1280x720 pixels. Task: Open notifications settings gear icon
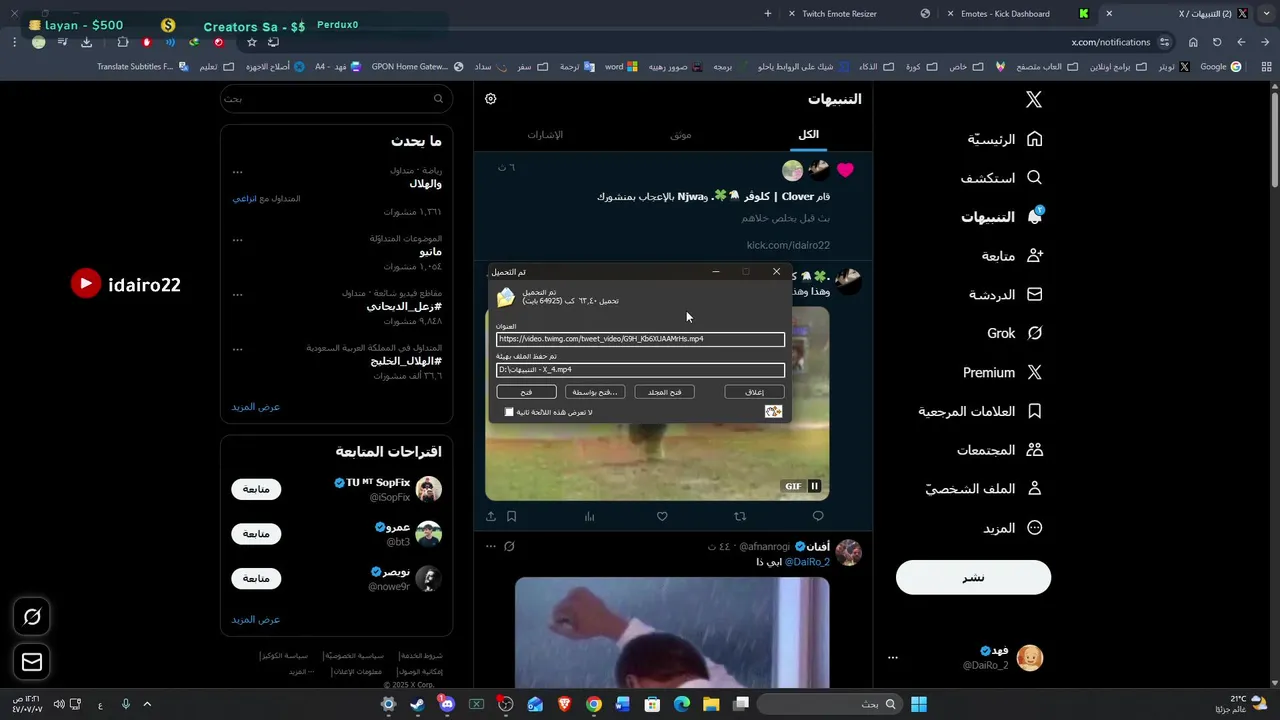click(x=491, y=99)
